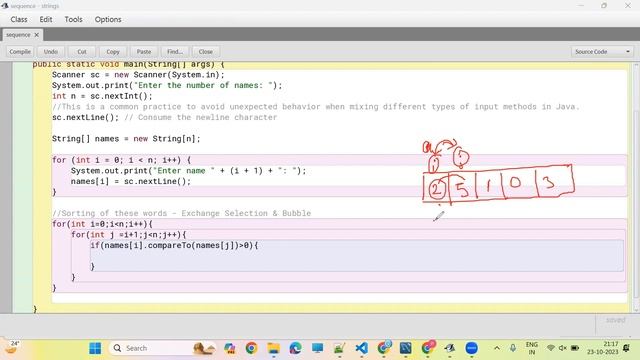The image size is (640, 360).
Task: Open the blue round app taskbar icon
Action: tap(472, 348)
